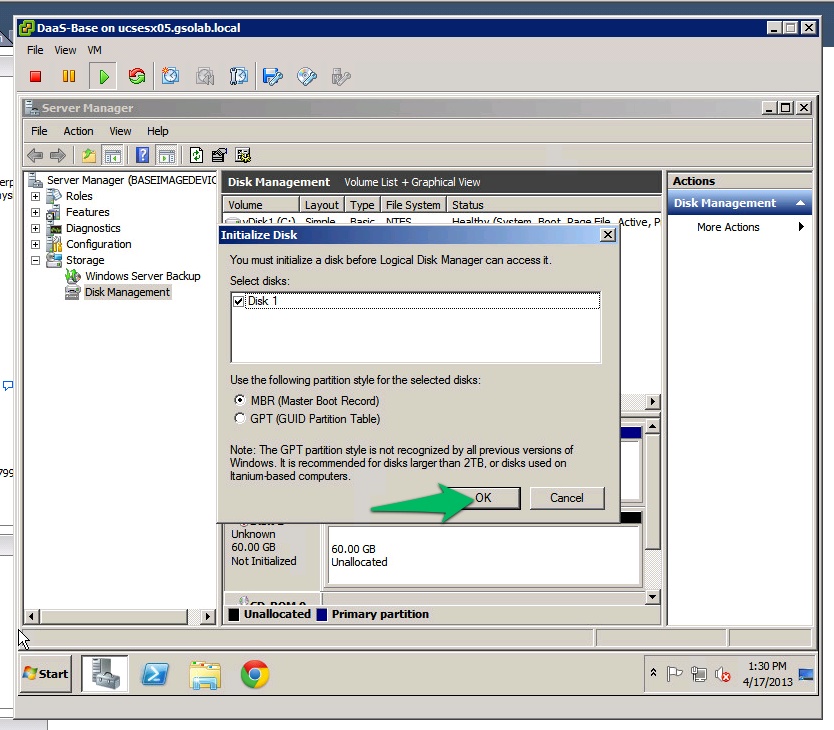This screenshot has width=834, height=730.
Task: Click the Volume column header
Action: click(x=261, y=205)
